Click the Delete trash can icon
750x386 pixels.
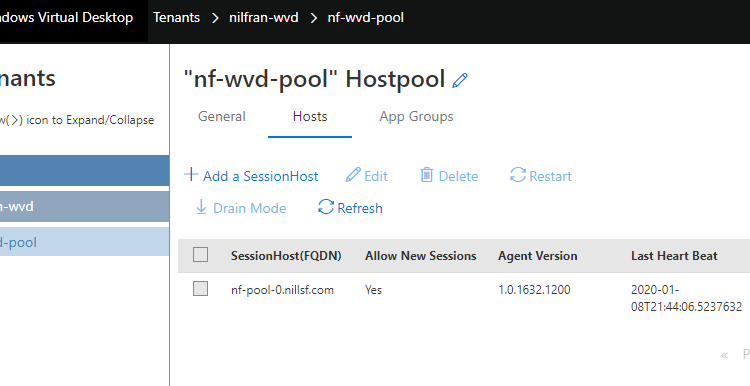click(x=427, y=175)
